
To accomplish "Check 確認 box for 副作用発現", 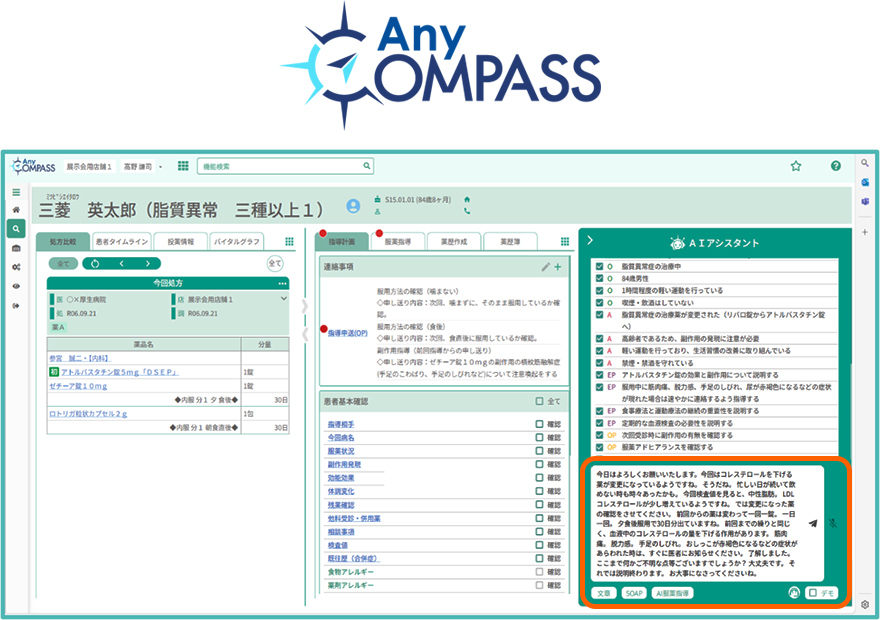I will coord(539,465).
